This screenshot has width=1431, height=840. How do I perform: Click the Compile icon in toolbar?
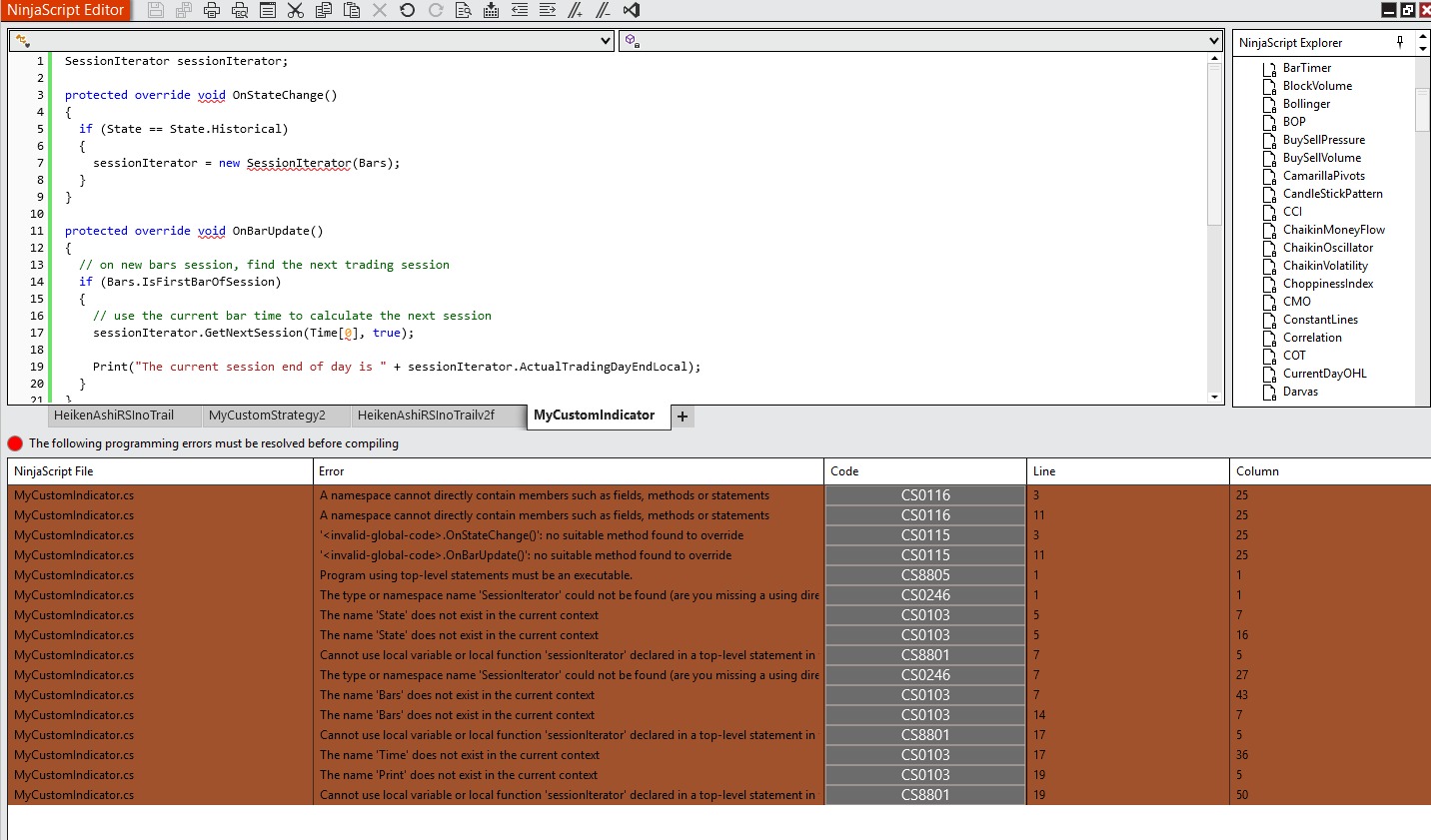click(491, 10)
